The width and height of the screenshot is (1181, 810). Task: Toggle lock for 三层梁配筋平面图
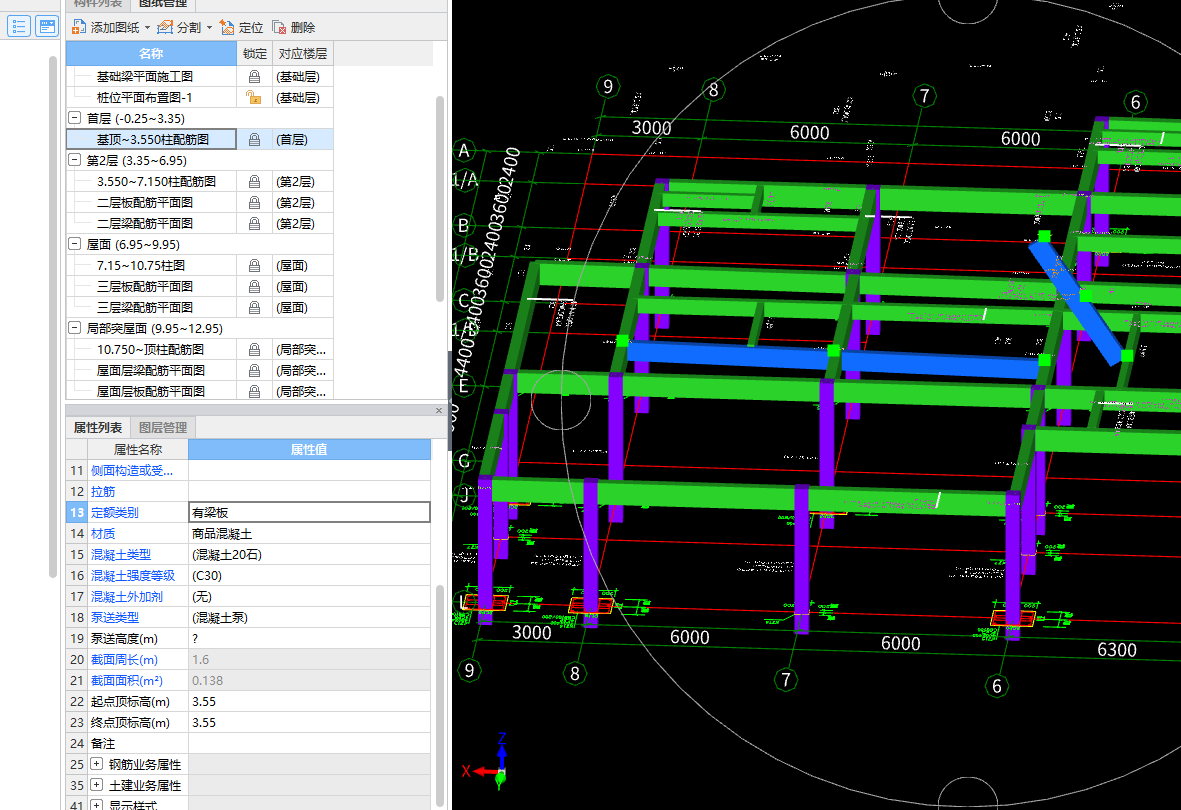255,307
